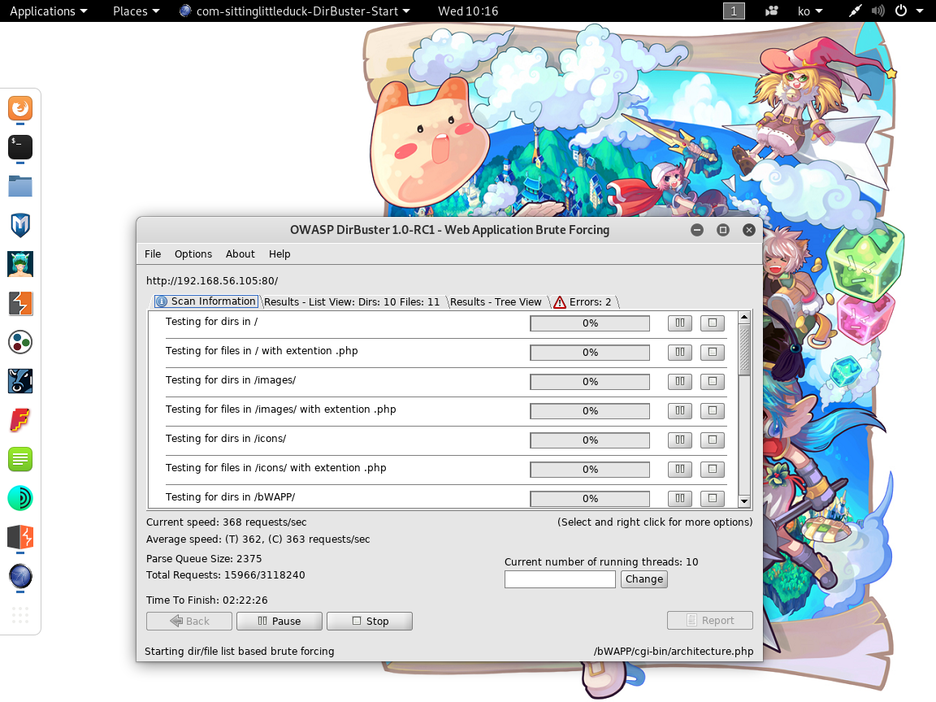This screenshot has height=702, width=936.
Task: Open the Applications menu
Action: (48, 11)
